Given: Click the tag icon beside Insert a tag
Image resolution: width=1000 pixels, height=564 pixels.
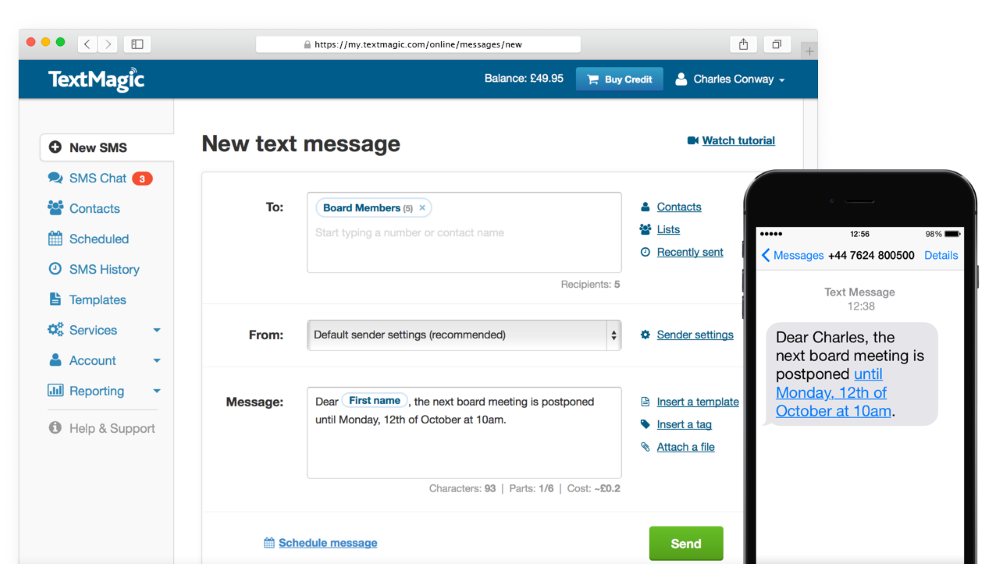Looking at the screenshot, I should coord(645,424).
